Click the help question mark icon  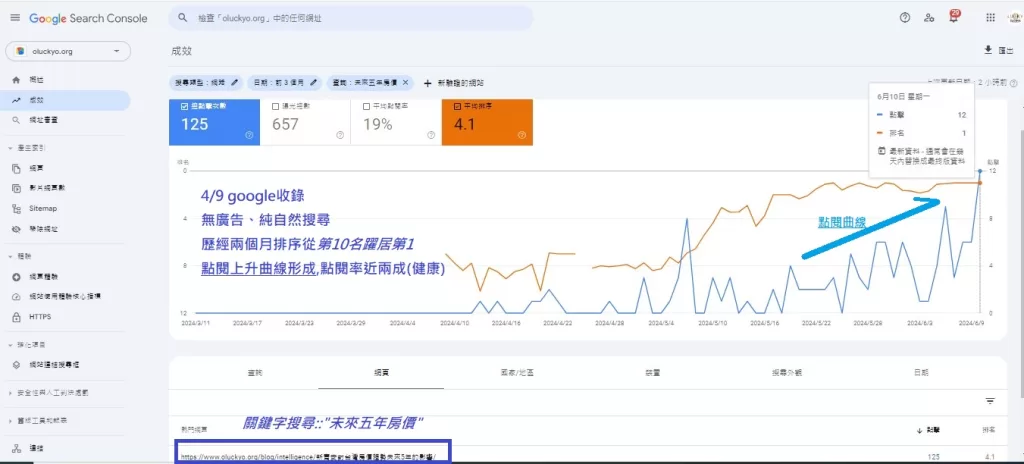(x=905, y=18)
